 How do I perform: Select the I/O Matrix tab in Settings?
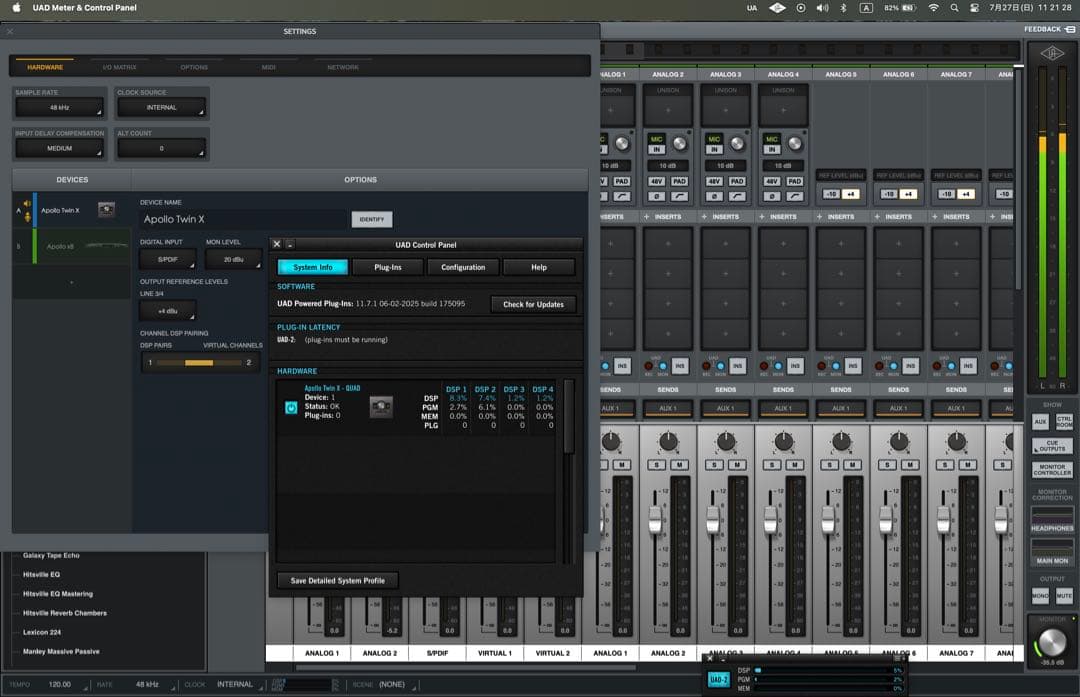pyautogui.click(x=119, y=66)
